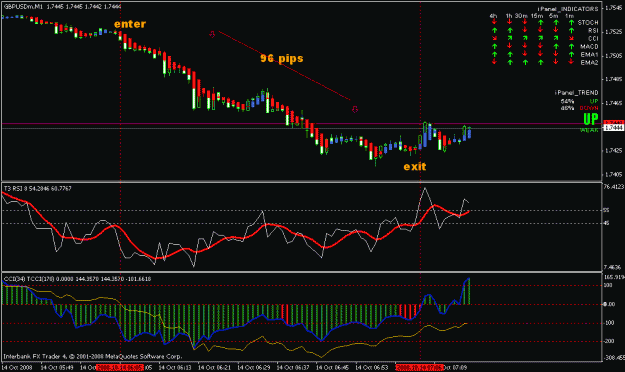Screen dimensions: 625x372
Task: Click the 15m timeframe column header
Action: click(x=537, y=16)
